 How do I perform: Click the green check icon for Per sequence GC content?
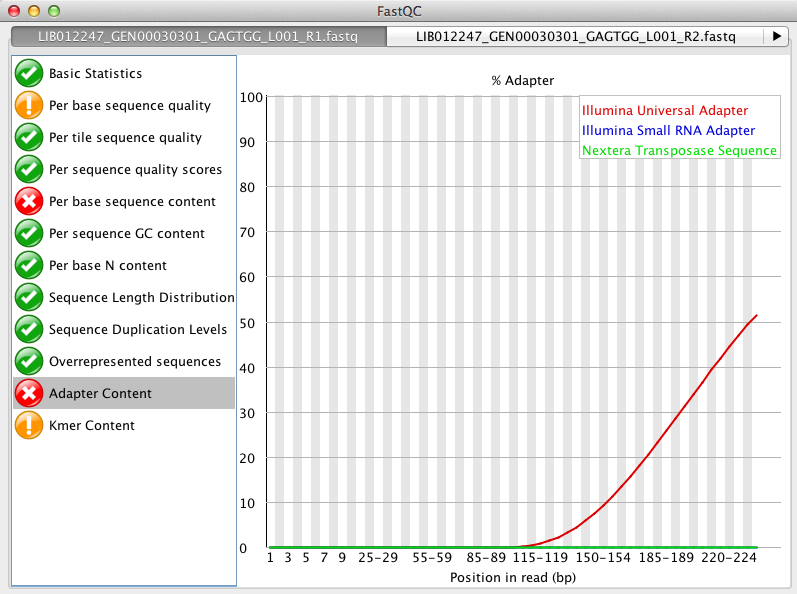[x=29, y=233]
